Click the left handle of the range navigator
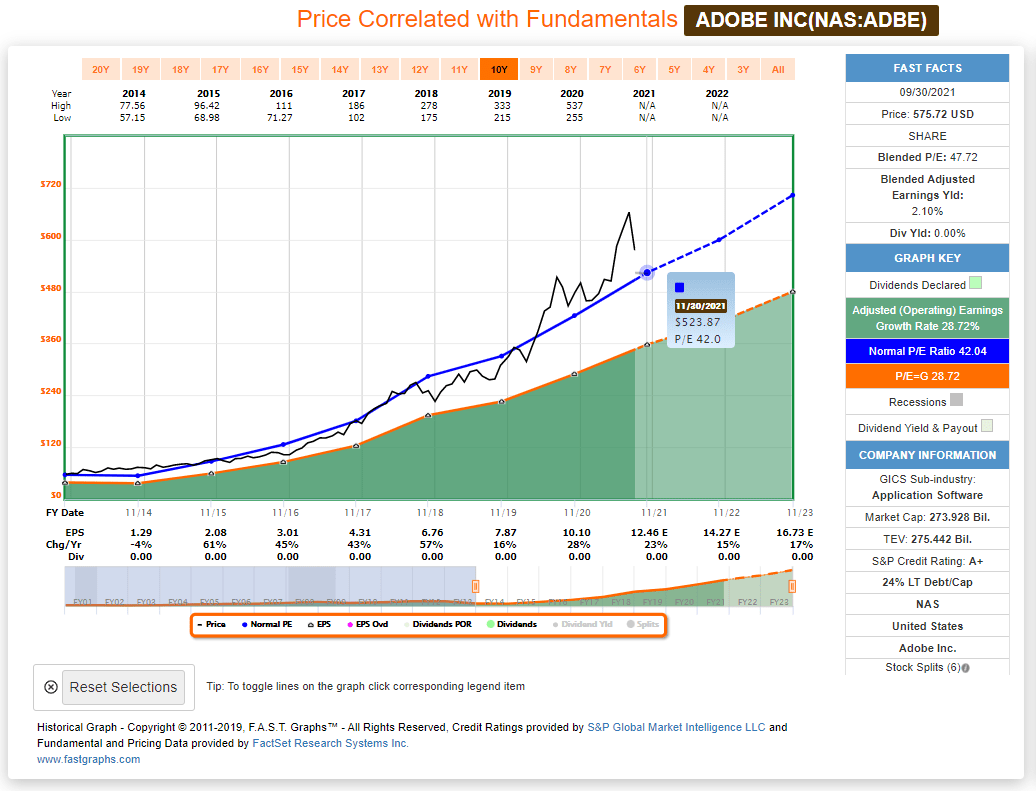Viewport: 1036px width, 791px height. 475,586
